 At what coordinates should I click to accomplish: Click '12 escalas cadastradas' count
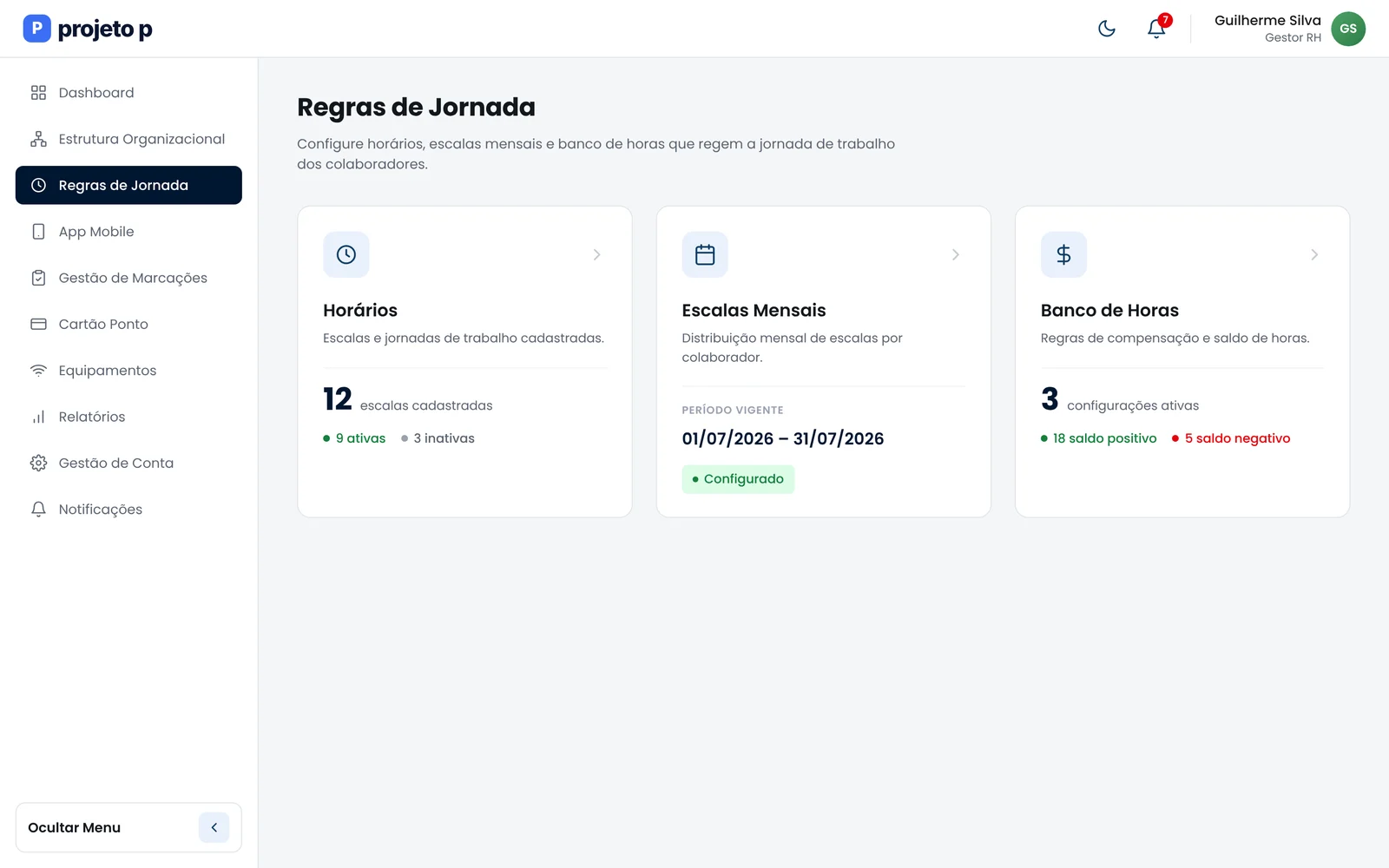click(x=408, y=399)
